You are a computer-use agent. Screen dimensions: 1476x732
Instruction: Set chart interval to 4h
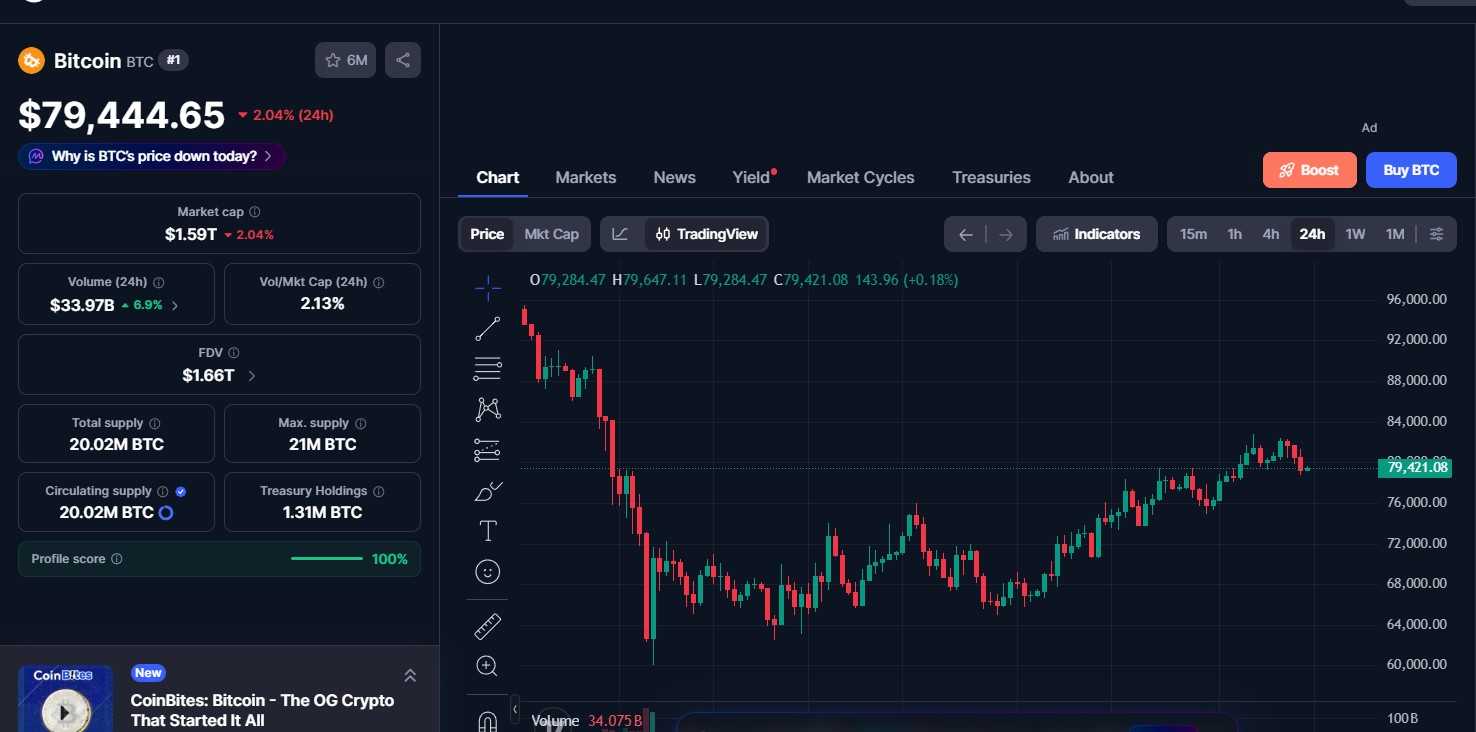coord(1271,234)
